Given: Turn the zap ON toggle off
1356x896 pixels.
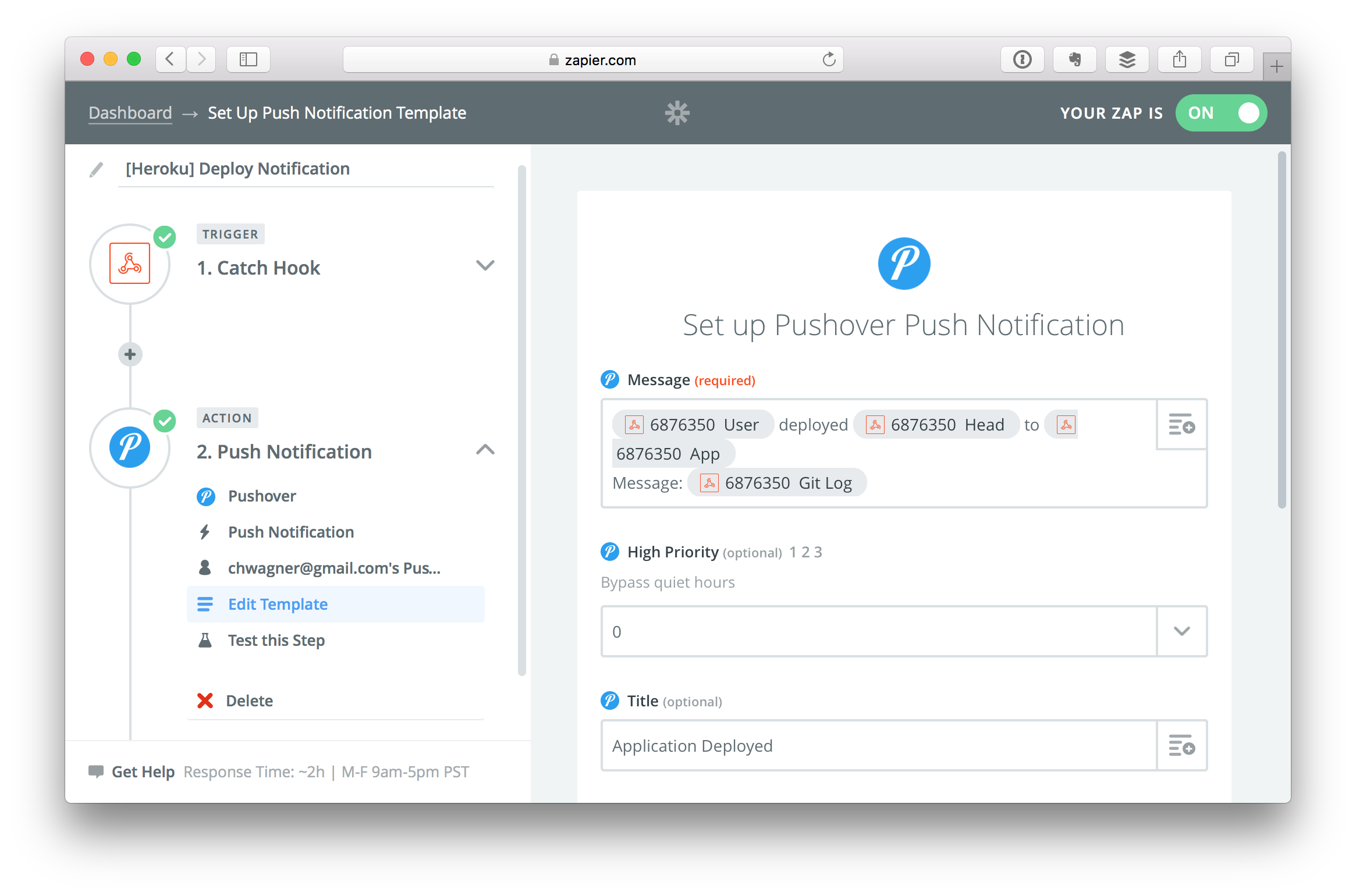Looking at the screenshot, I should click(x=1221, y=113).
